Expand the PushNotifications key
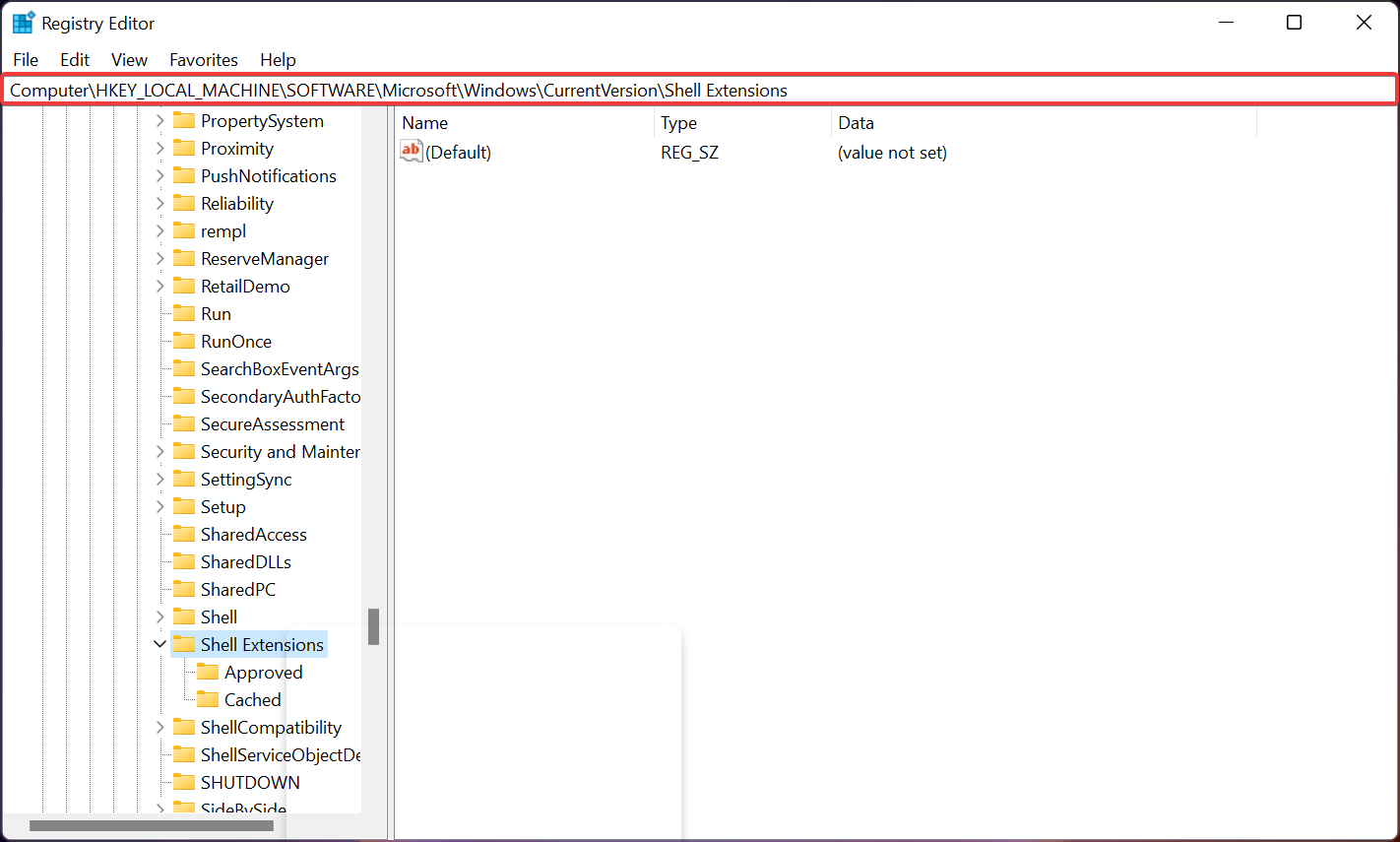Screen dimensions: 1400x842 click(159, 175)
